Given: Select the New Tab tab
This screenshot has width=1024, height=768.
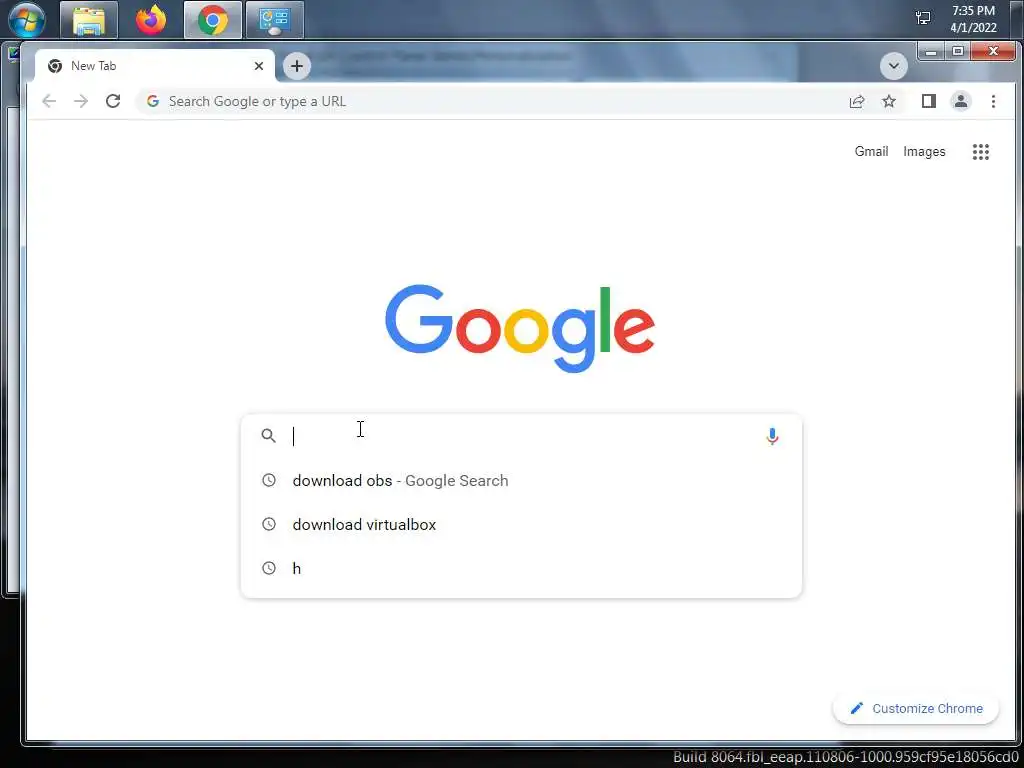Looking at the screenshot, I should [154, 66].
